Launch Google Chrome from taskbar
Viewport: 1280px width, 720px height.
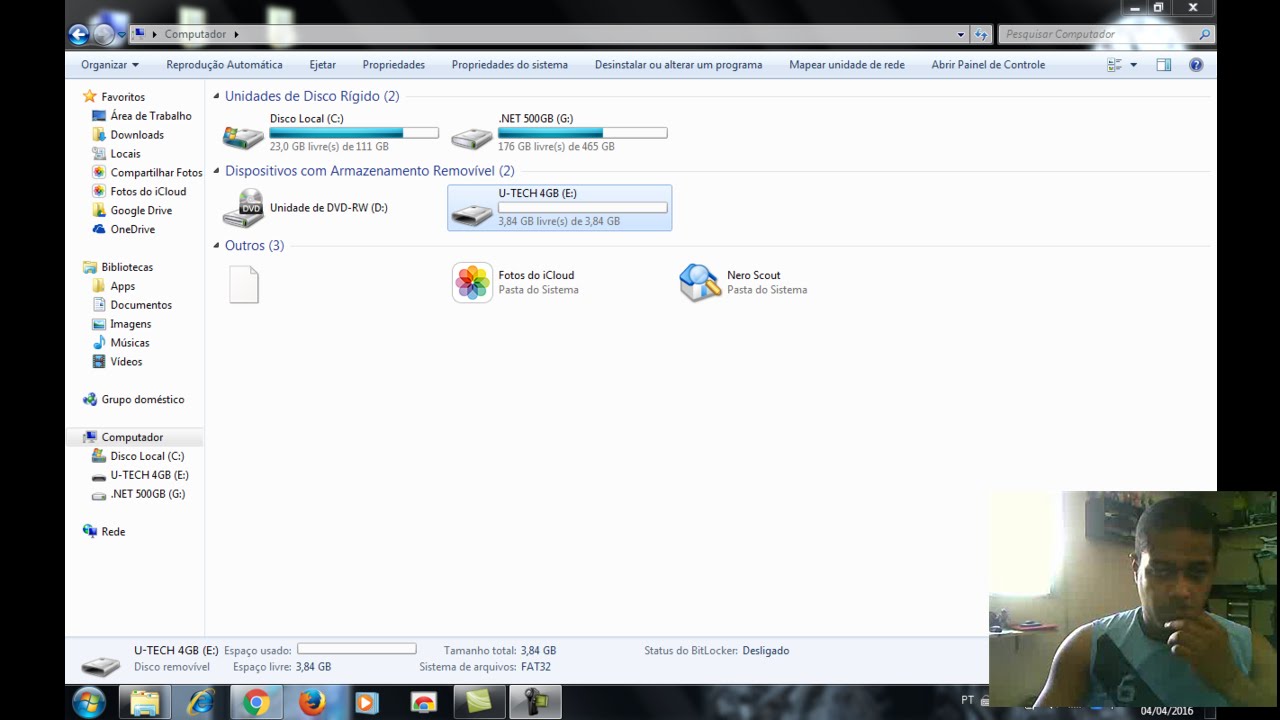[256, 703]
